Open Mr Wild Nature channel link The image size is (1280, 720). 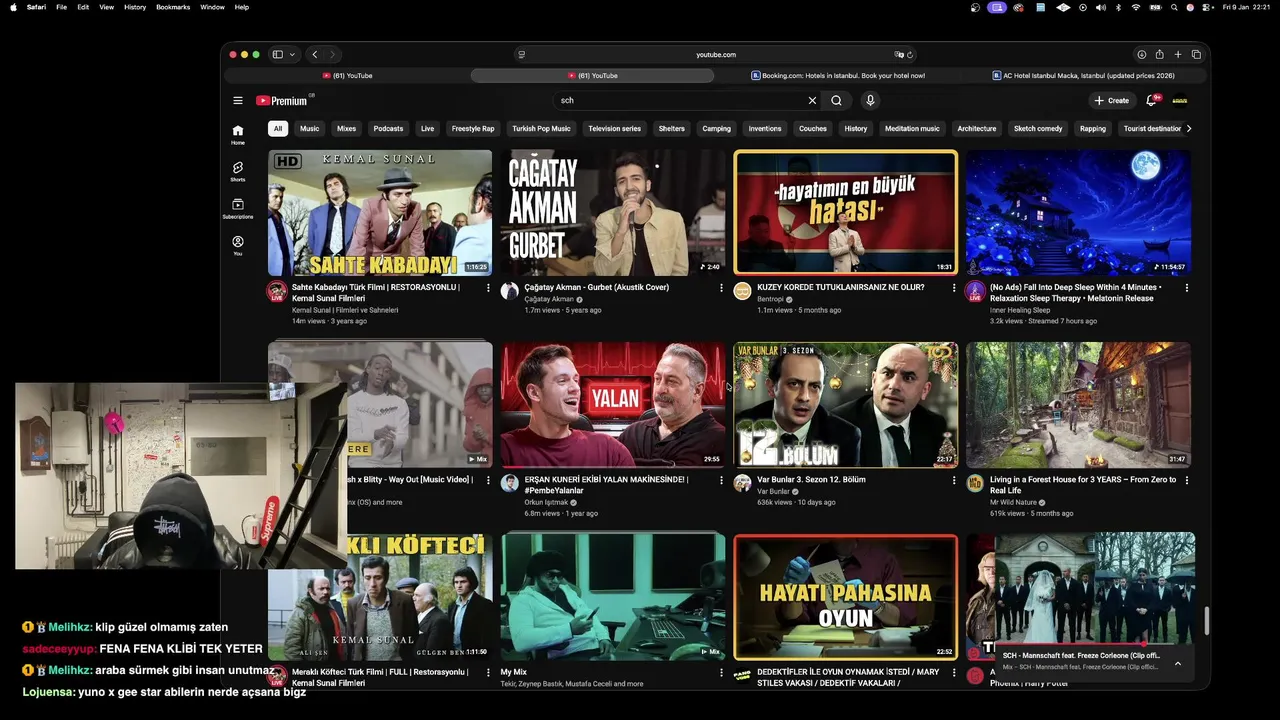[1014, 502]
